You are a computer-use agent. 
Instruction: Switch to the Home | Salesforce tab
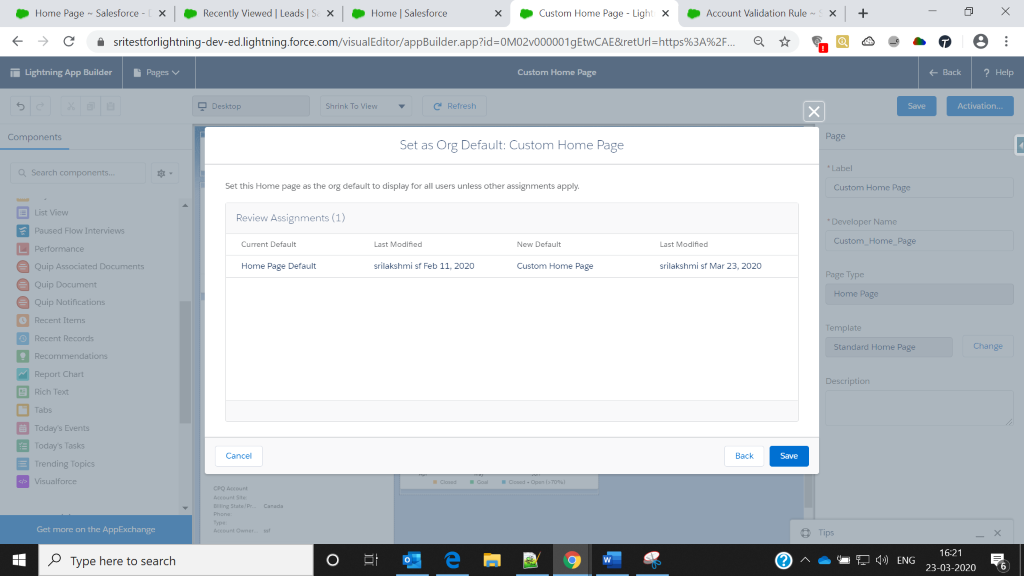coord(408,14)
